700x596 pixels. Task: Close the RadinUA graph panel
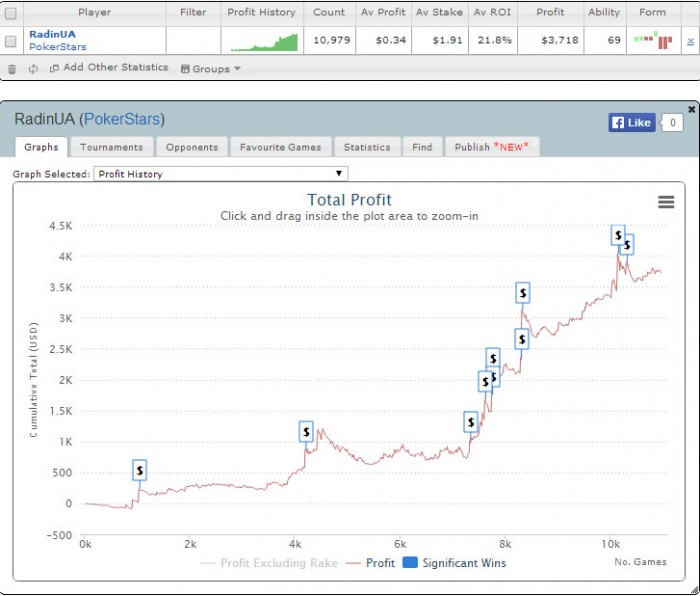(692, 109)
